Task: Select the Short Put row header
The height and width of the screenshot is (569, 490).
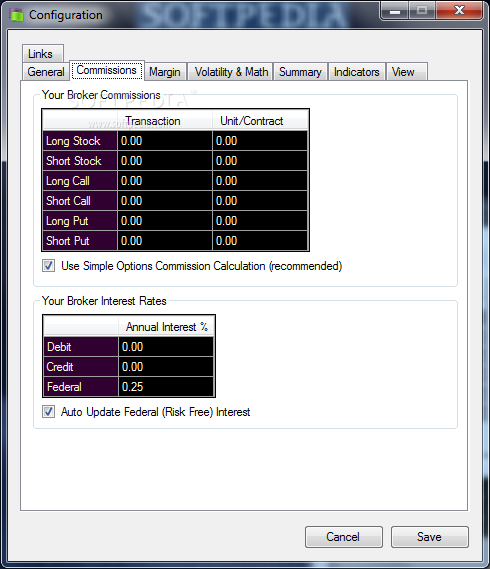Action: (x=80, y=241)
